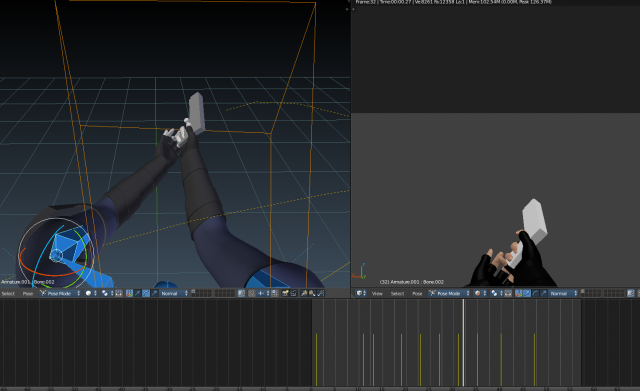Open Pose menu in left viewport header

click(28, 293)
